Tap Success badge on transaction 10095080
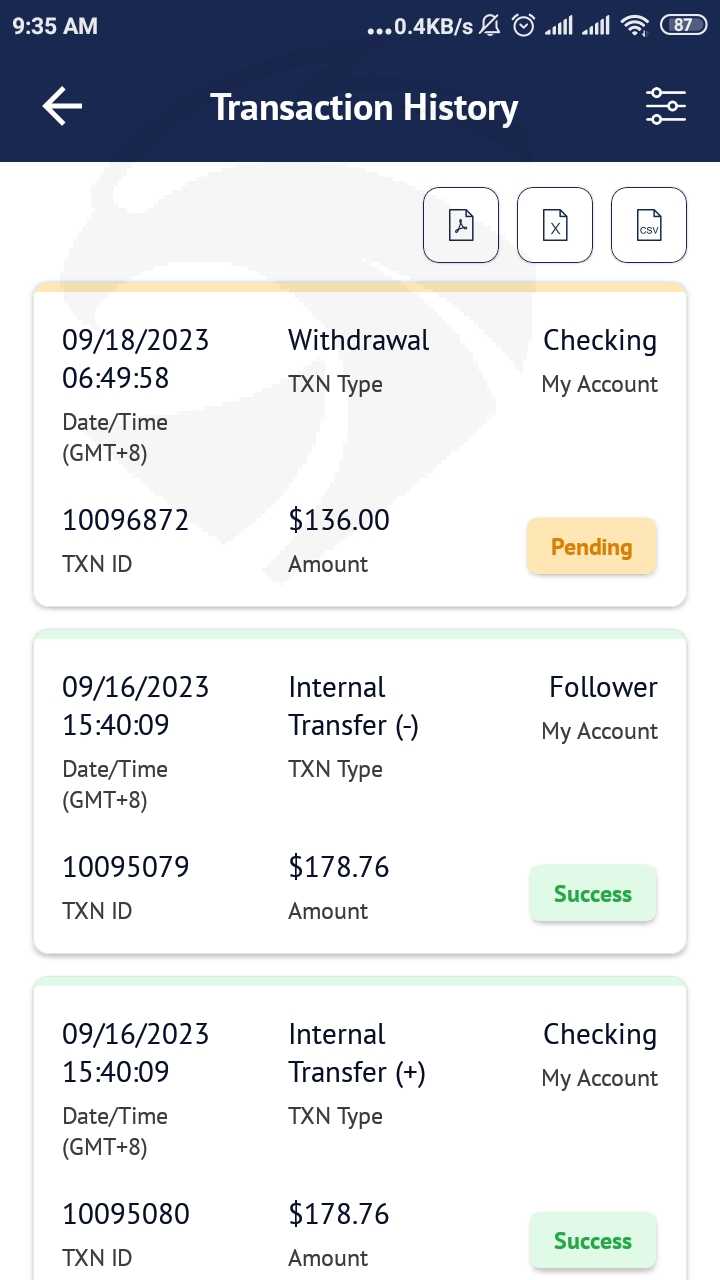This screenshot has height=1280, width=720. pos(592,1241)
